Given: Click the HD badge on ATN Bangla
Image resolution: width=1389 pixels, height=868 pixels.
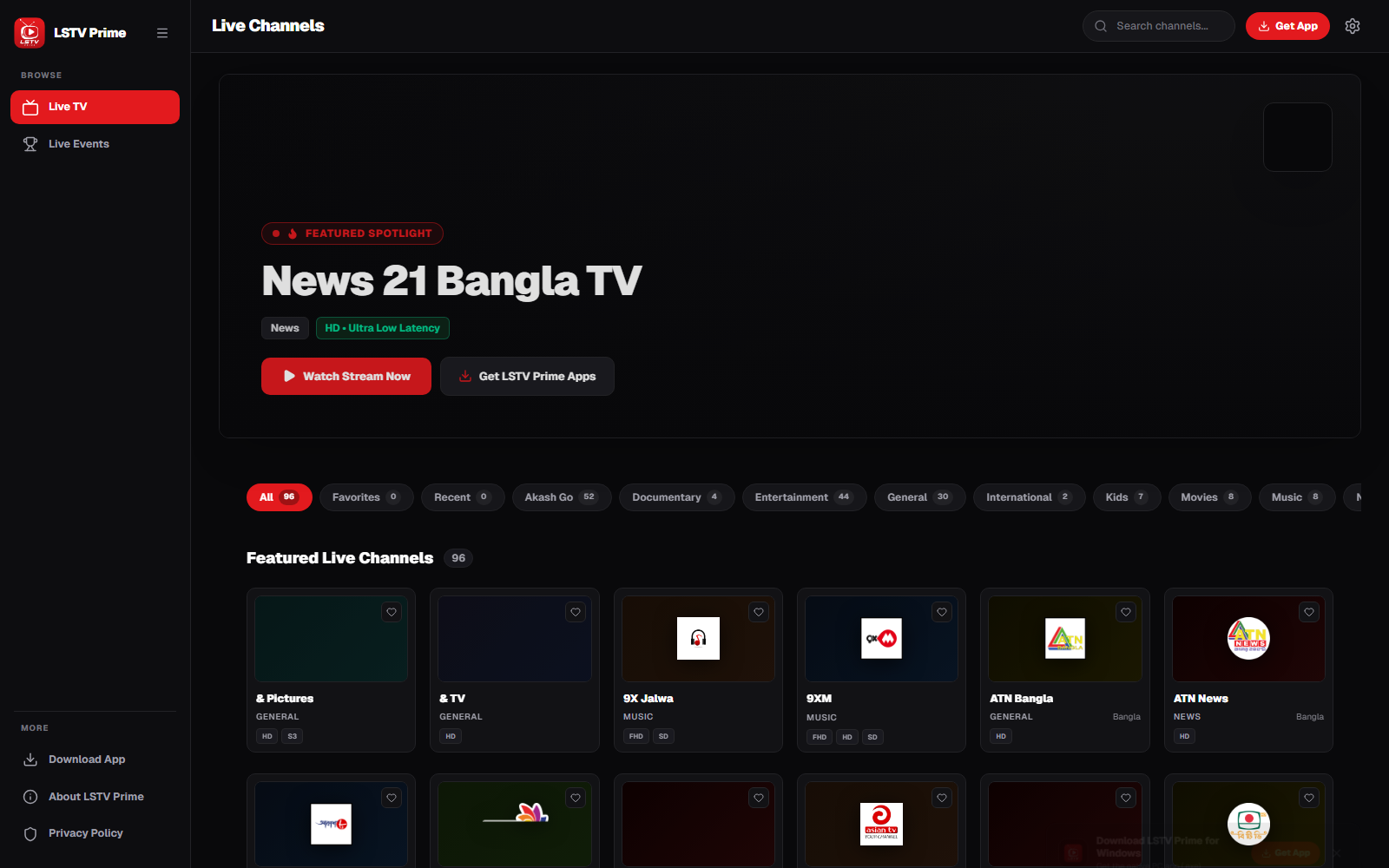Looking at the screenshot, I should [1001, 736].
